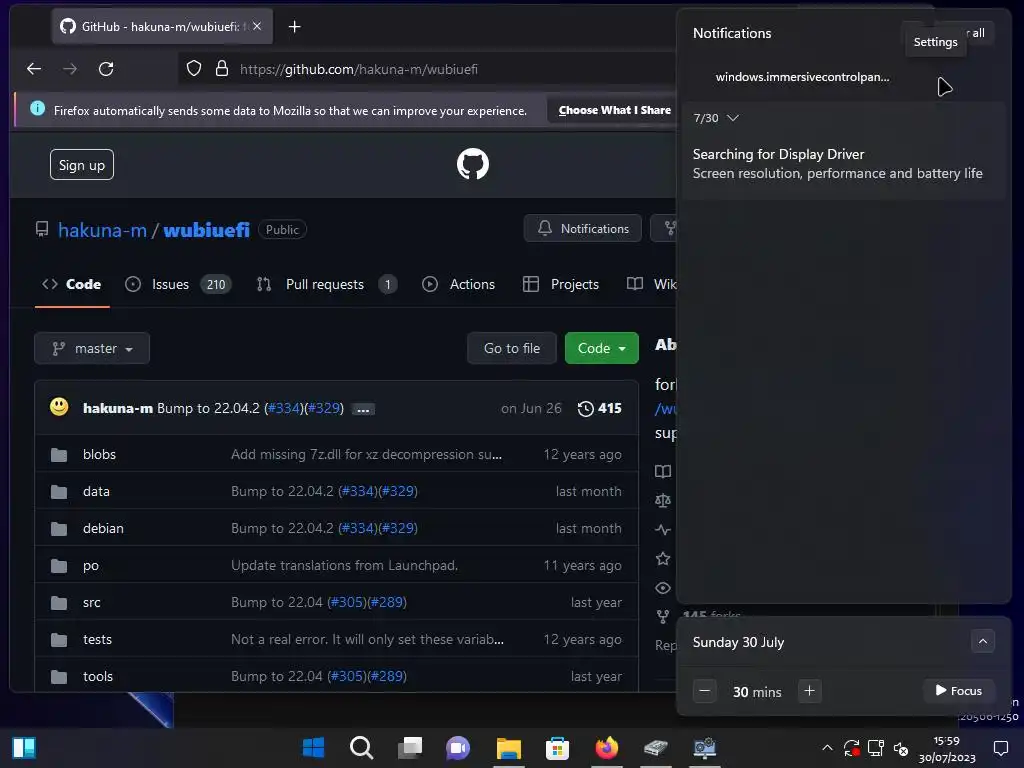
Task: Switch to the Code tab
Action: [x=72, y=284]
